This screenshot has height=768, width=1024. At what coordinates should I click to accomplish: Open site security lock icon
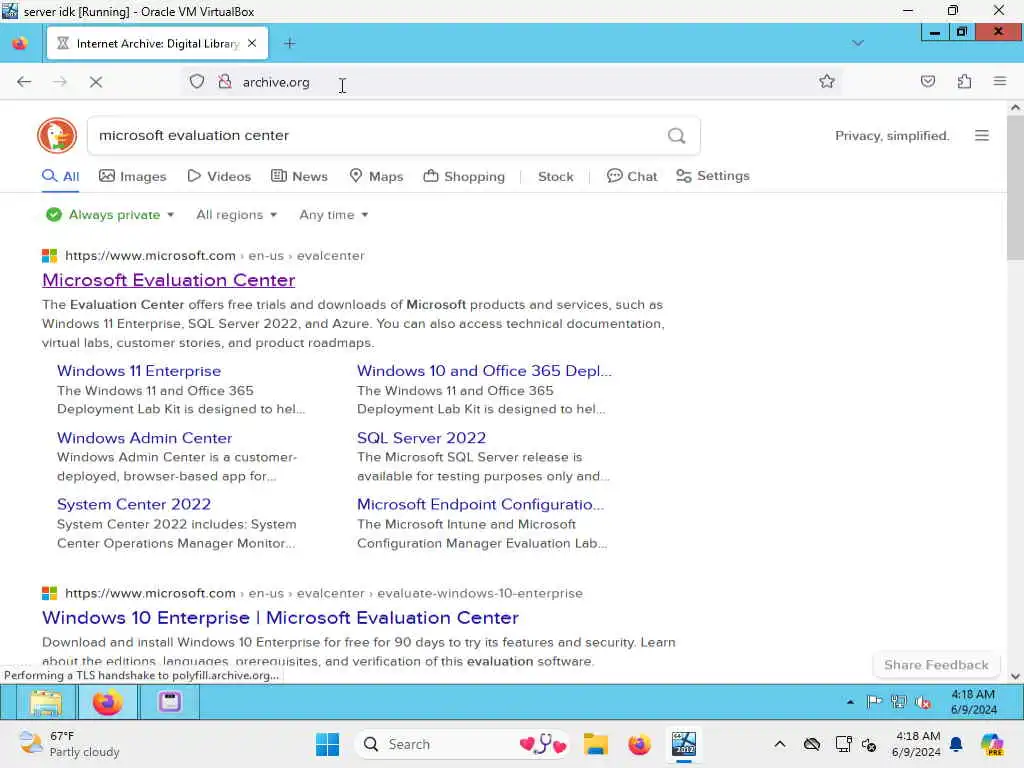pyautogui.click(x=225, y=82)
